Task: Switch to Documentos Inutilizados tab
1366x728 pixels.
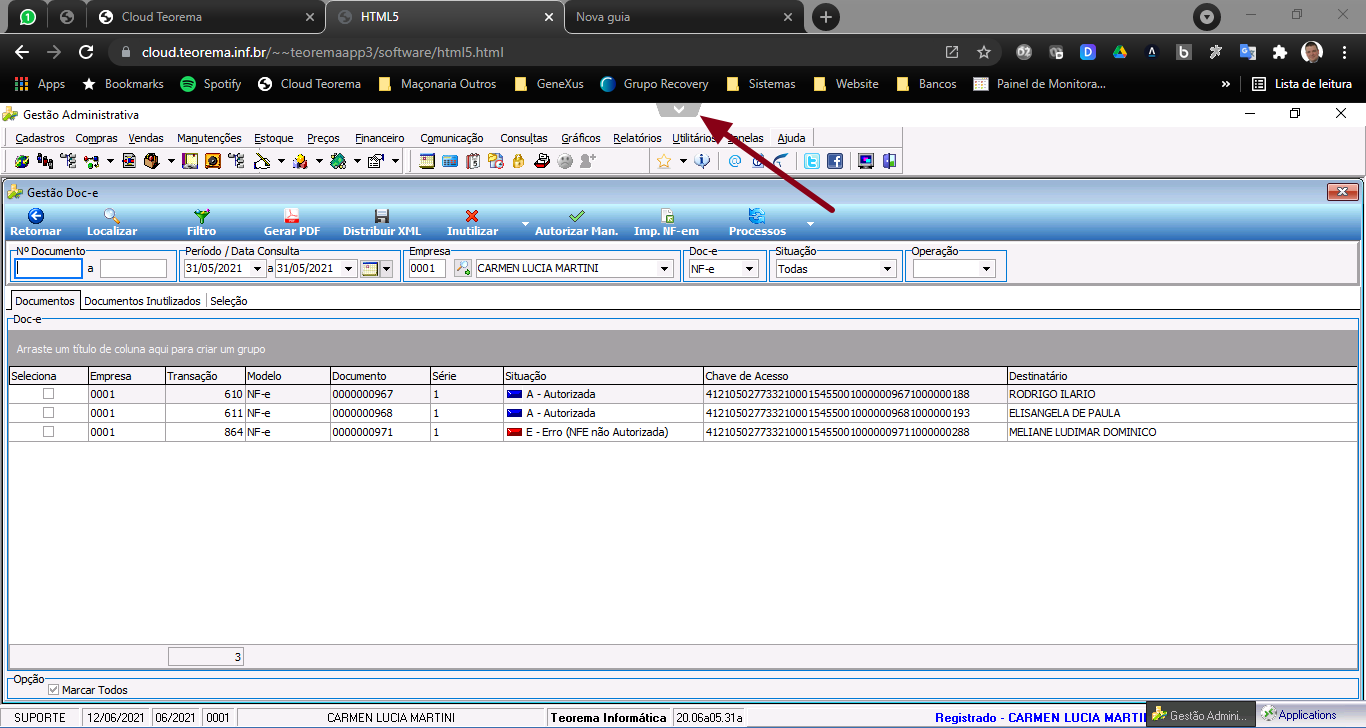Action: [143, 301]
